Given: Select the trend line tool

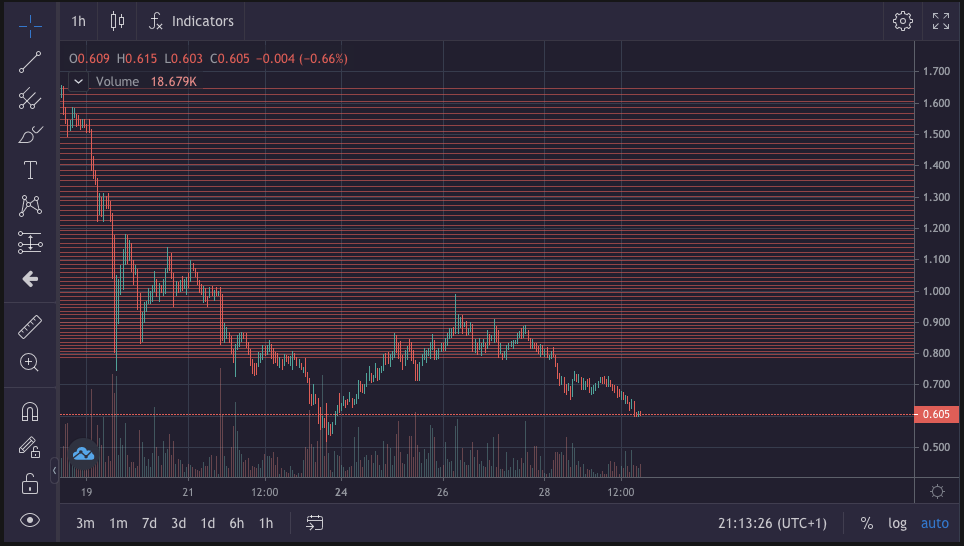Looking at the screenshot, I should 30,62.
